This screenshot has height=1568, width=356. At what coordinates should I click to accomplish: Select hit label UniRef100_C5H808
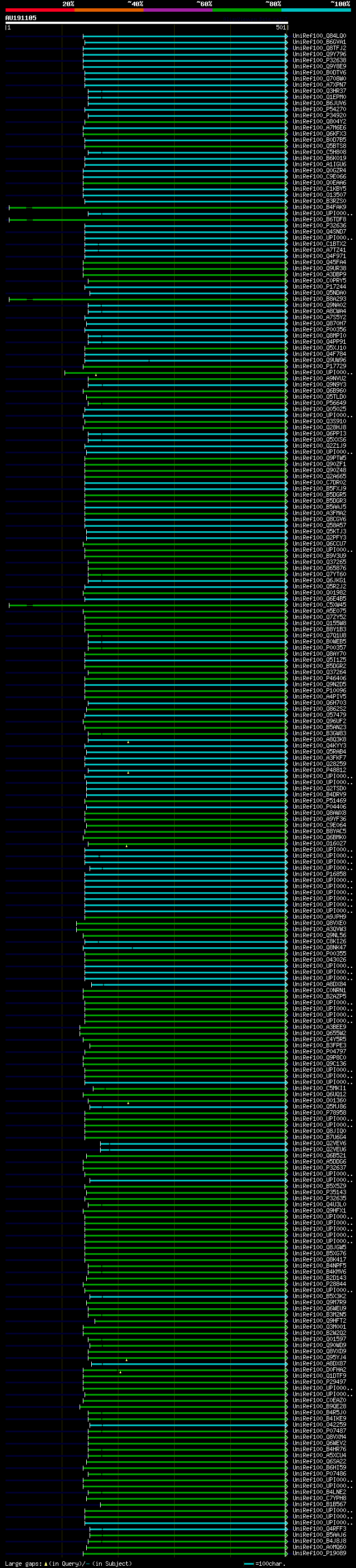pyautogui.click(x=319, y=152)
